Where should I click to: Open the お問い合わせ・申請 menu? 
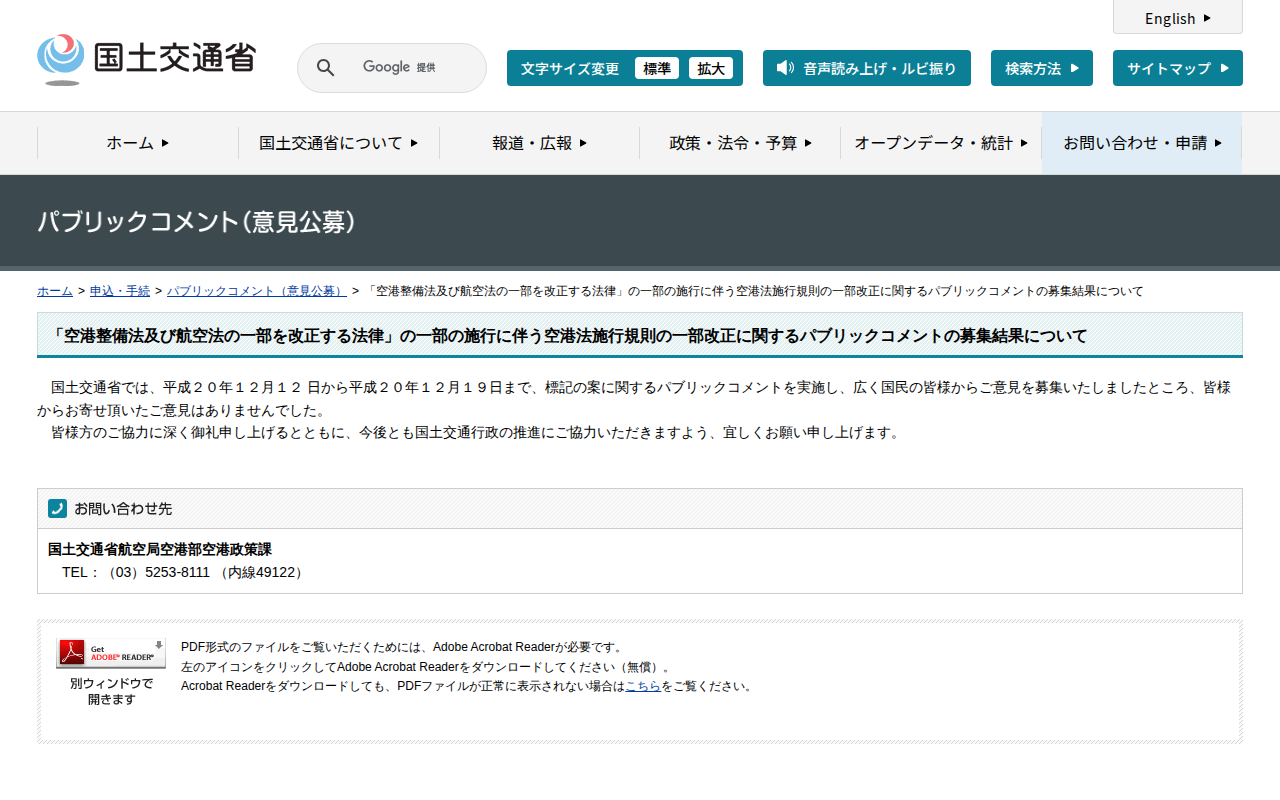[x=1142, y=143]
